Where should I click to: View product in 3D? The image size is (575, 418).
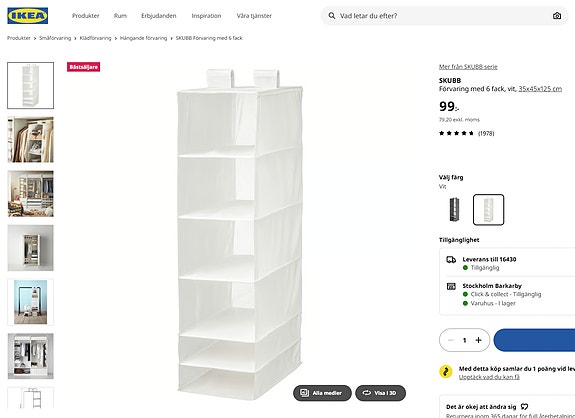pos(380,393)
